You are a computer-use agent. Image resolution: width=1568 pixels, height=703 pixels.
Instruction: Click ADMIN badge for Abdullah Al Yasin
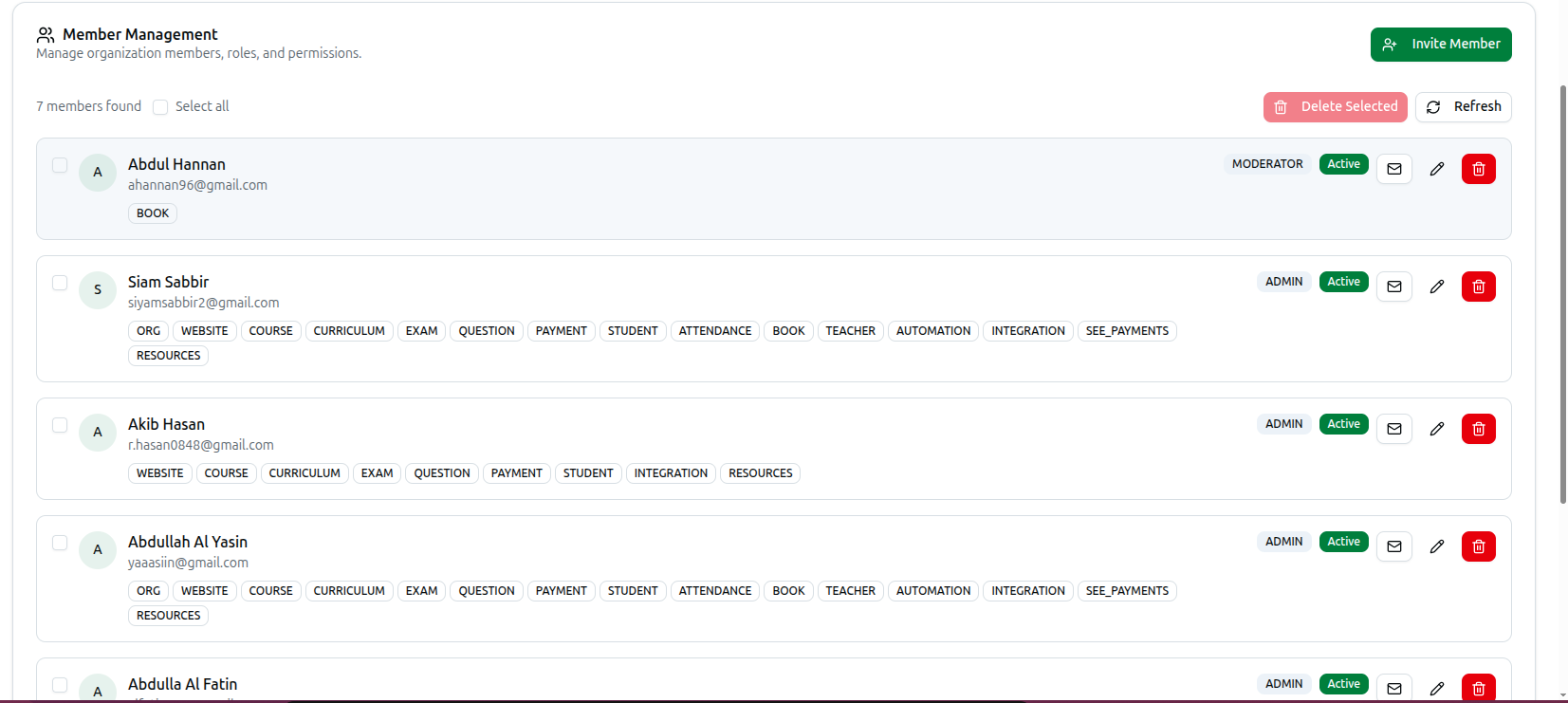pos(1284,542)
